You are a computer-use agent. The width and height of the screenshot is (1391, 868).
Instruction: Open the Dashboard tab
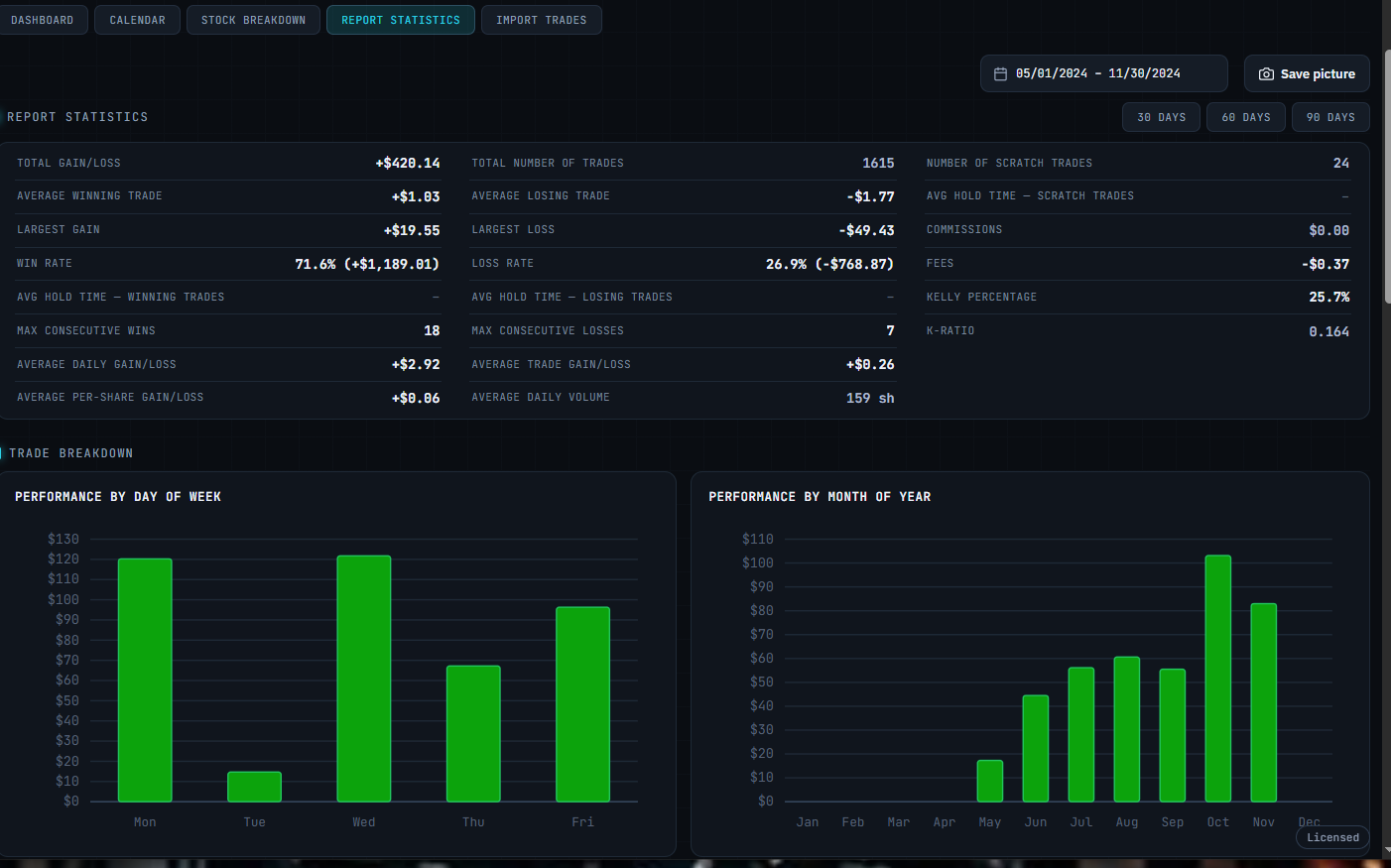click(42, 20)
